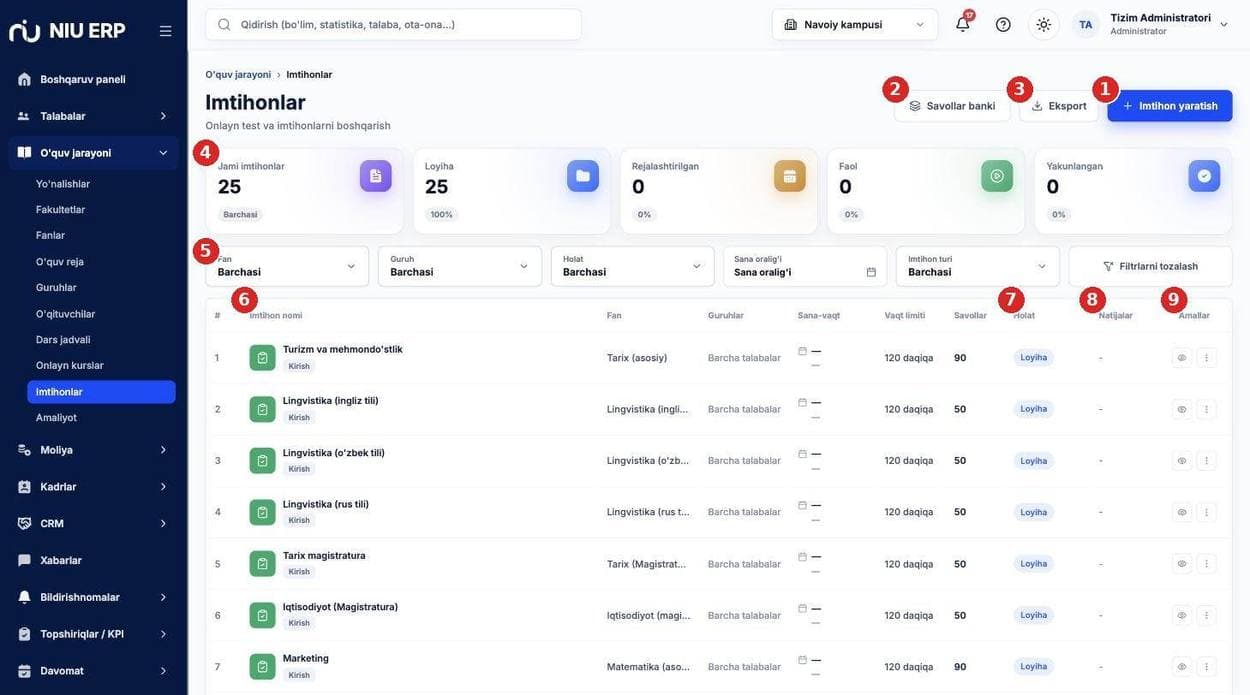The width and height of the screenshot is (1250, 695).
Task: View the Tarix magistratura exam with the eye icon
Action: 1182,564
